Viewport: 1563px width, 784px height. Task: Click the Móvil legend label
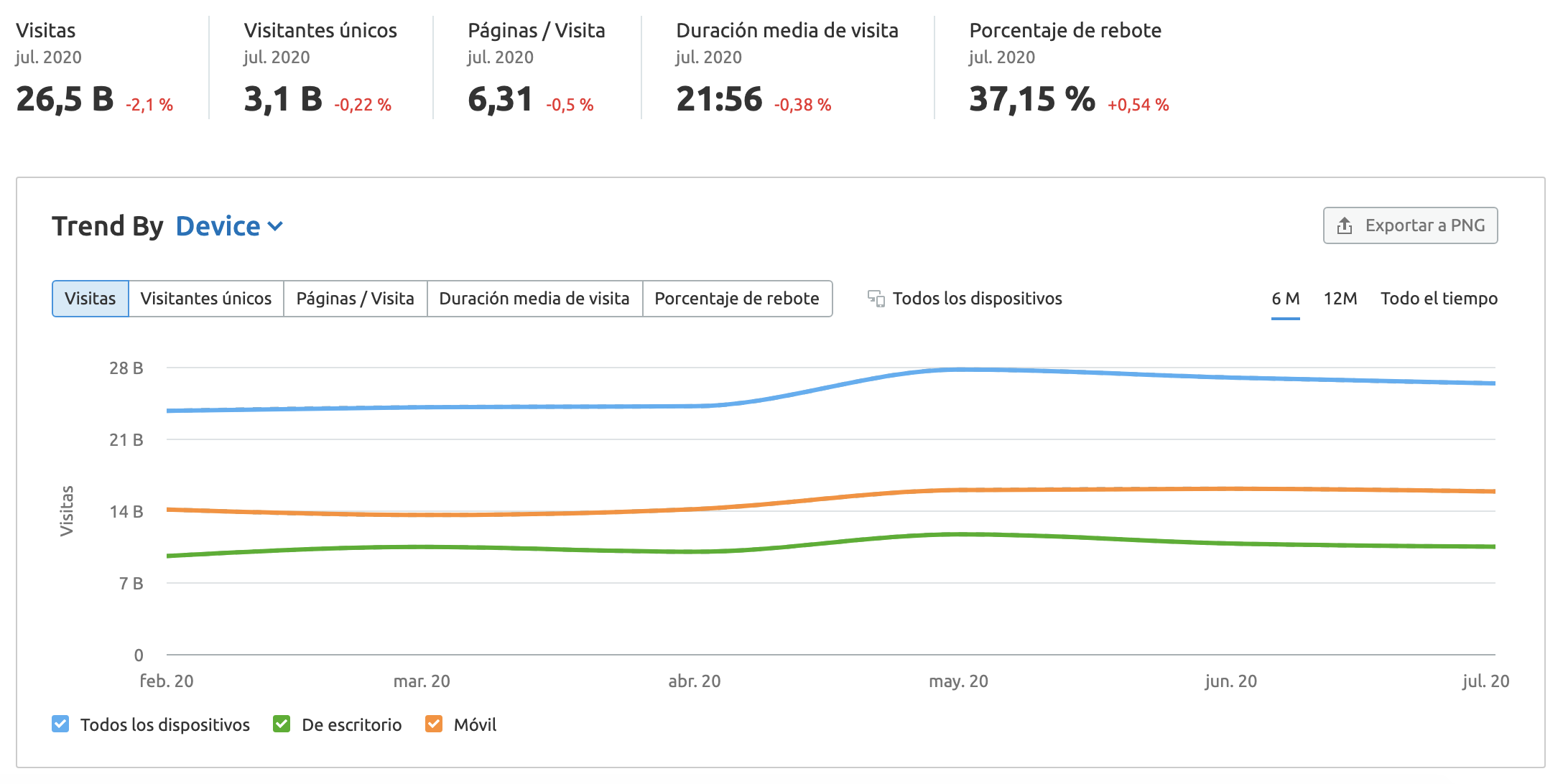(x=475, y=724)
